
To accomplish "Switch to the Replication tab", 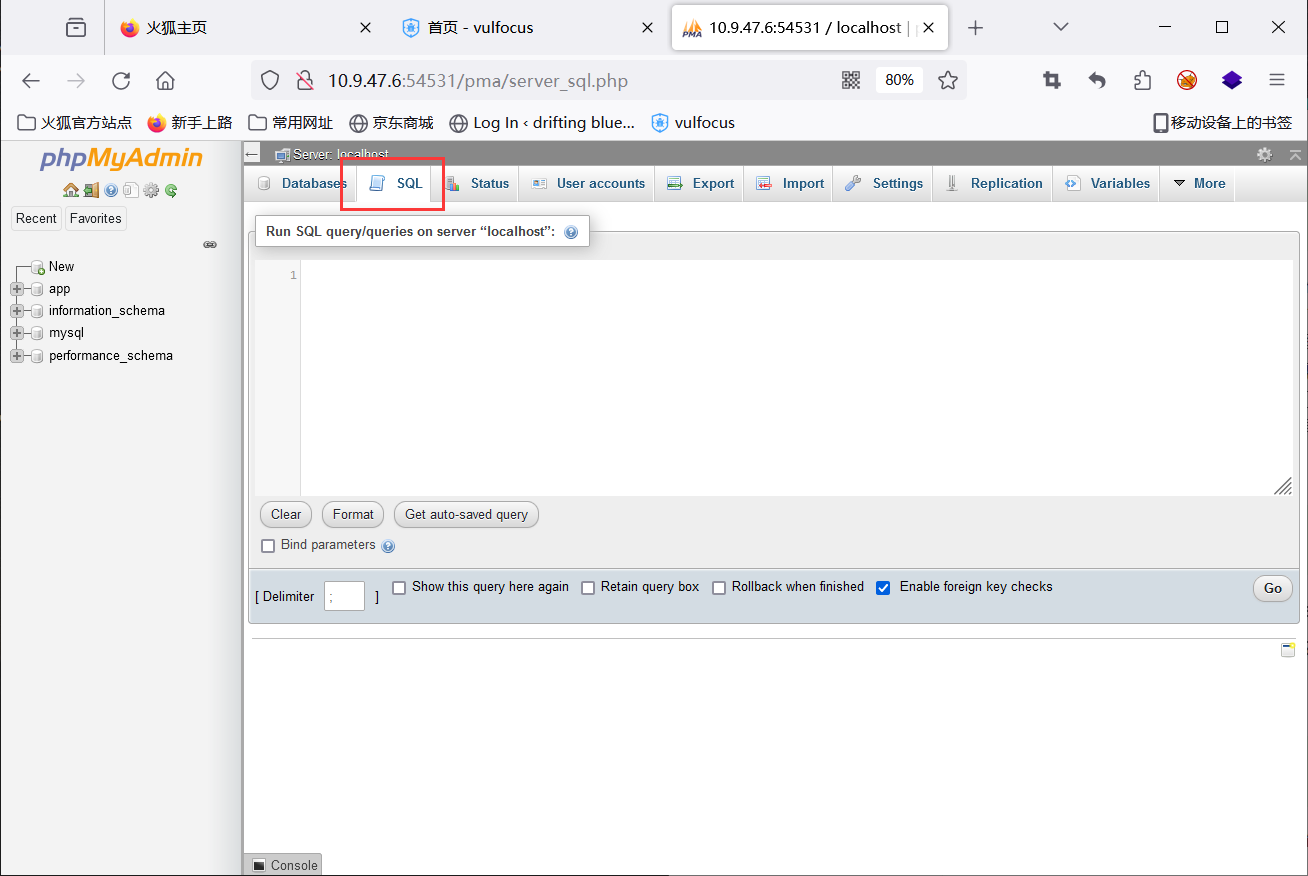I will tap(994, 184).
